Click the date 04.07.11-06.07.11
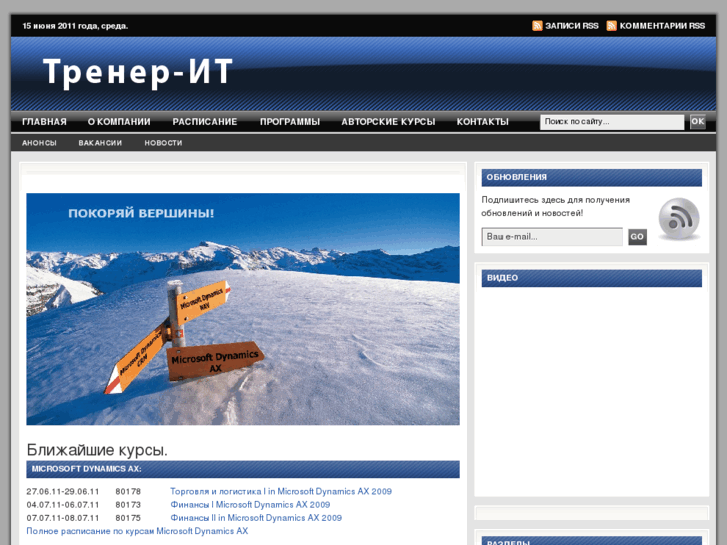The height and width of the screenshot is (545, 727). pyautogui.click(x=63, y=505)
